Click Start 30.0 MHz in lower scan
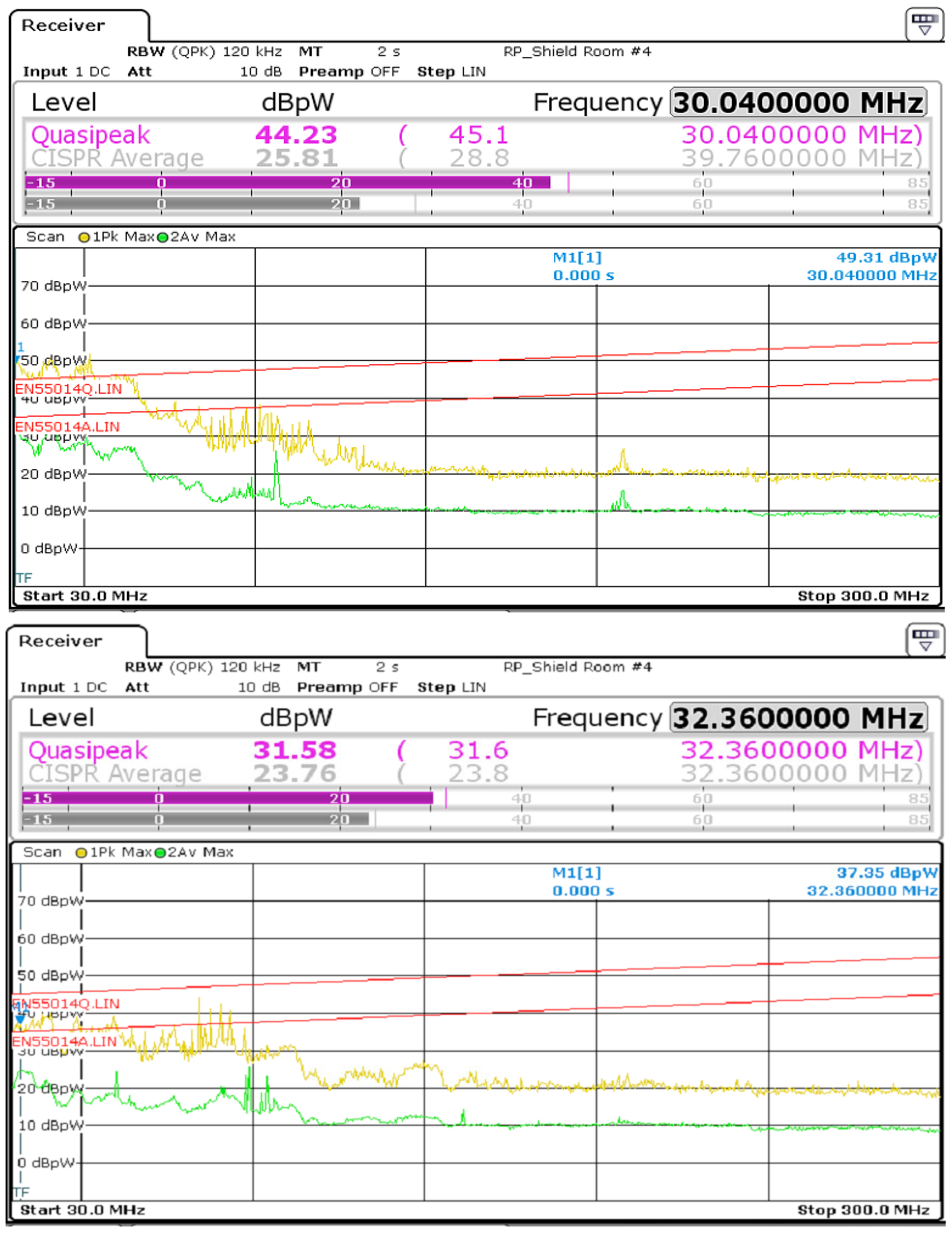The width and height of the screenshot is (952, 1234). pyautogui.click(x=83, y=1210)
